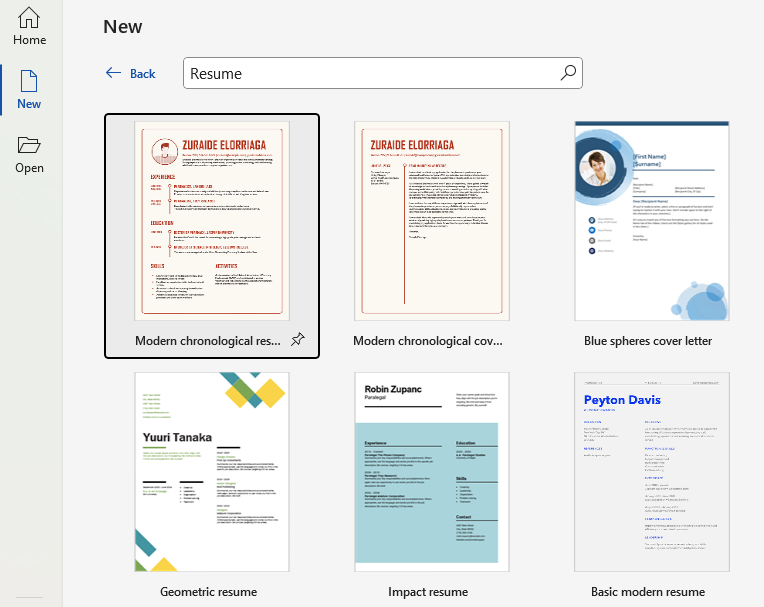This screenshot has width=764, height=607.
Task: Pin the Modern chronological resume template
Action: point(297,340)
